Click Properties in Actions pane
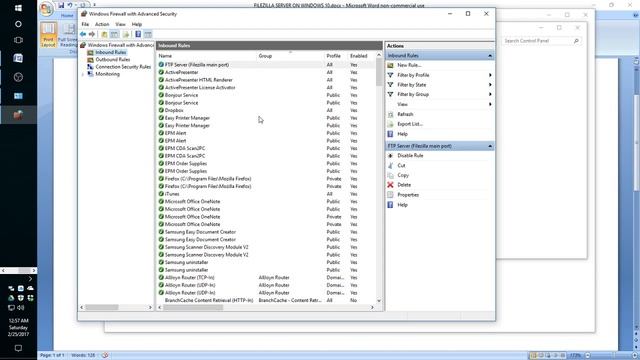The image size is (640, 360). point(408,195)
